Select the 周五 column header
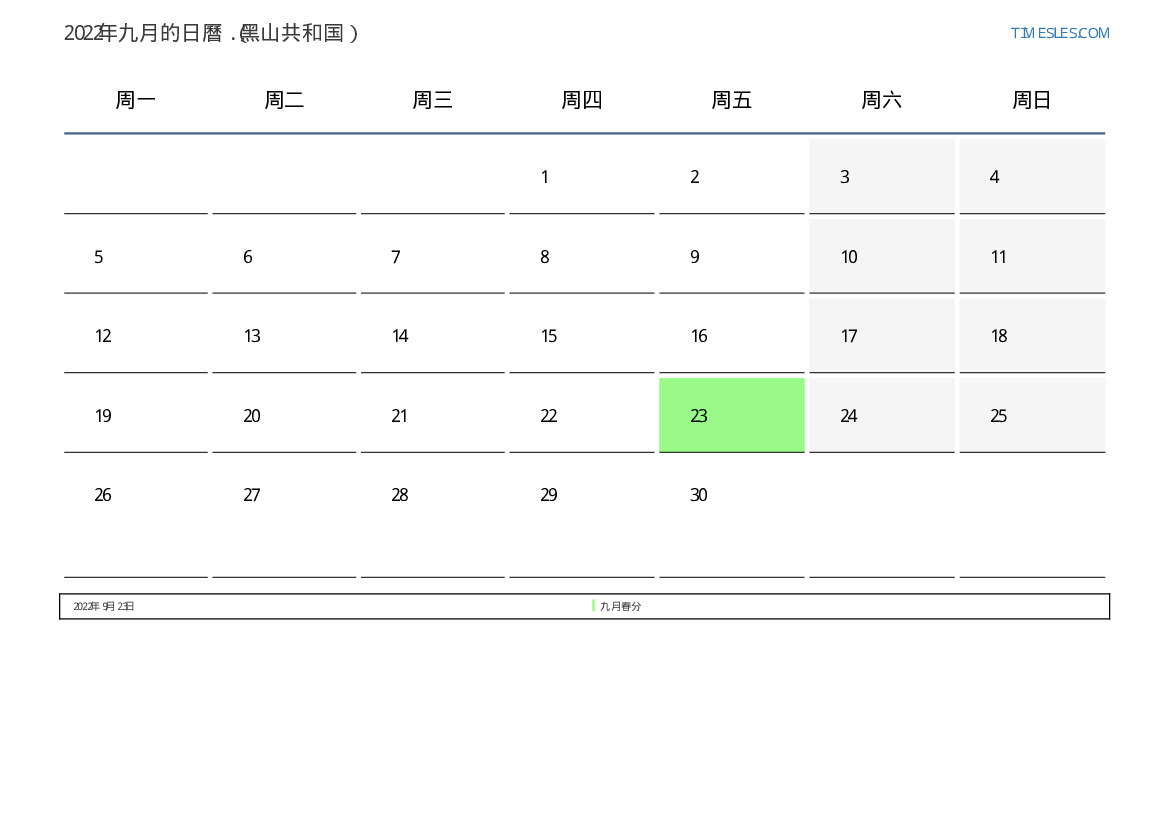Image resolution: width=1169 pixels, height=827 pixels. (x=731, y=100)
